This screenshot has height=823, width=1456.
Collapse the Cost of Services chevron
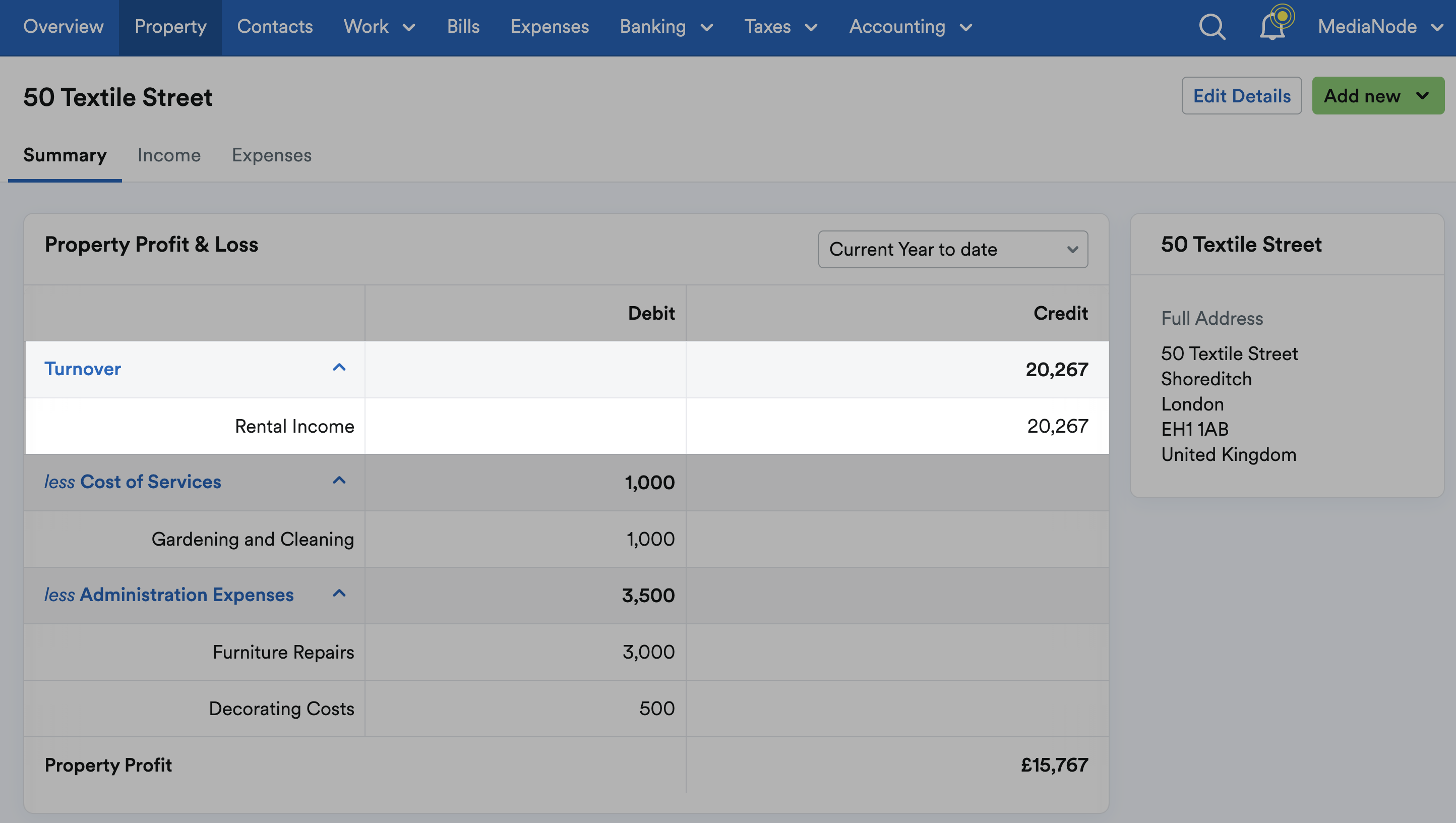pos(339,481)
